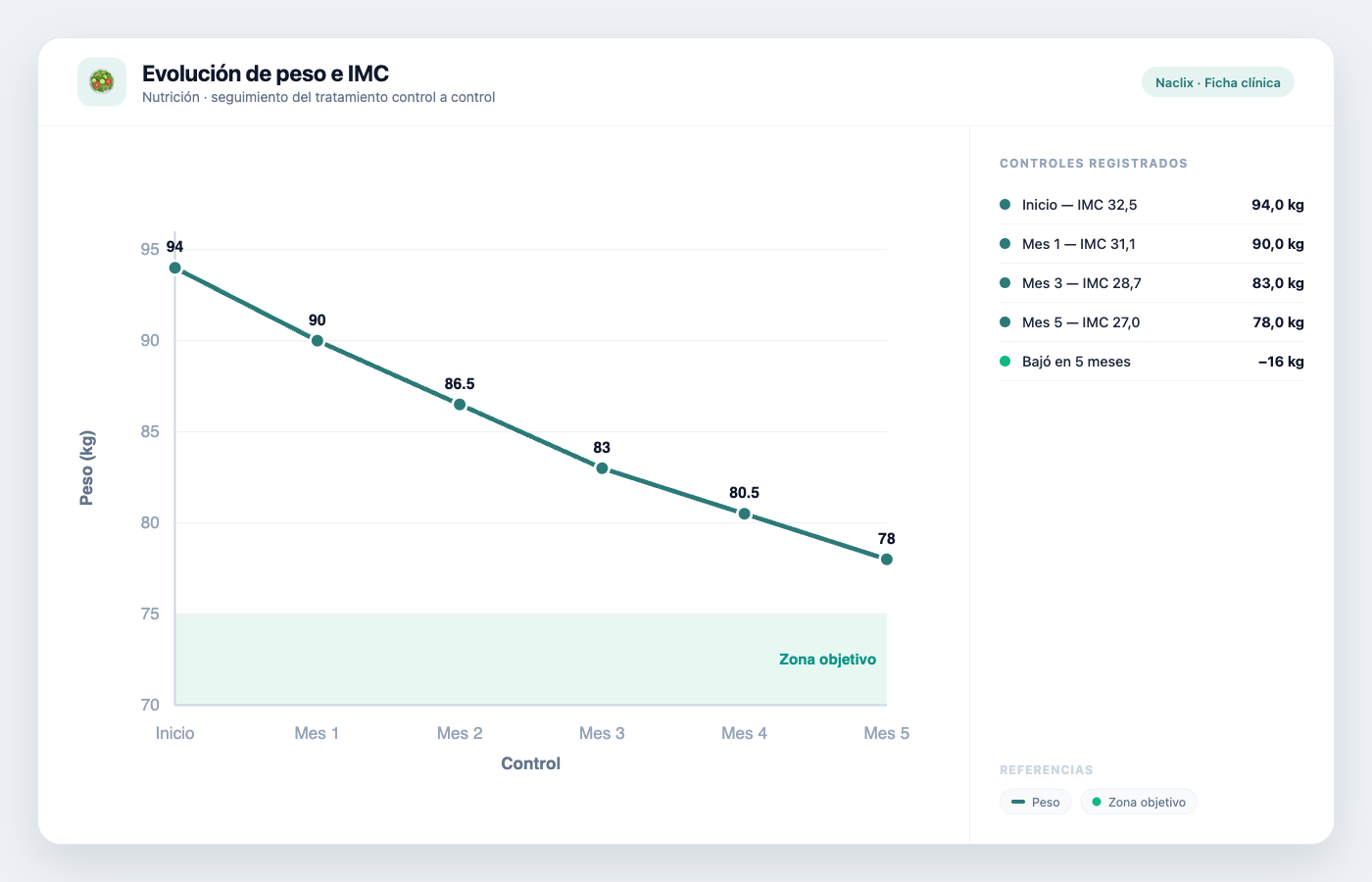1372x882 pixels.
Task: Open the Mes 1 — IMC 31,1 record
Action: (1151, 244)
